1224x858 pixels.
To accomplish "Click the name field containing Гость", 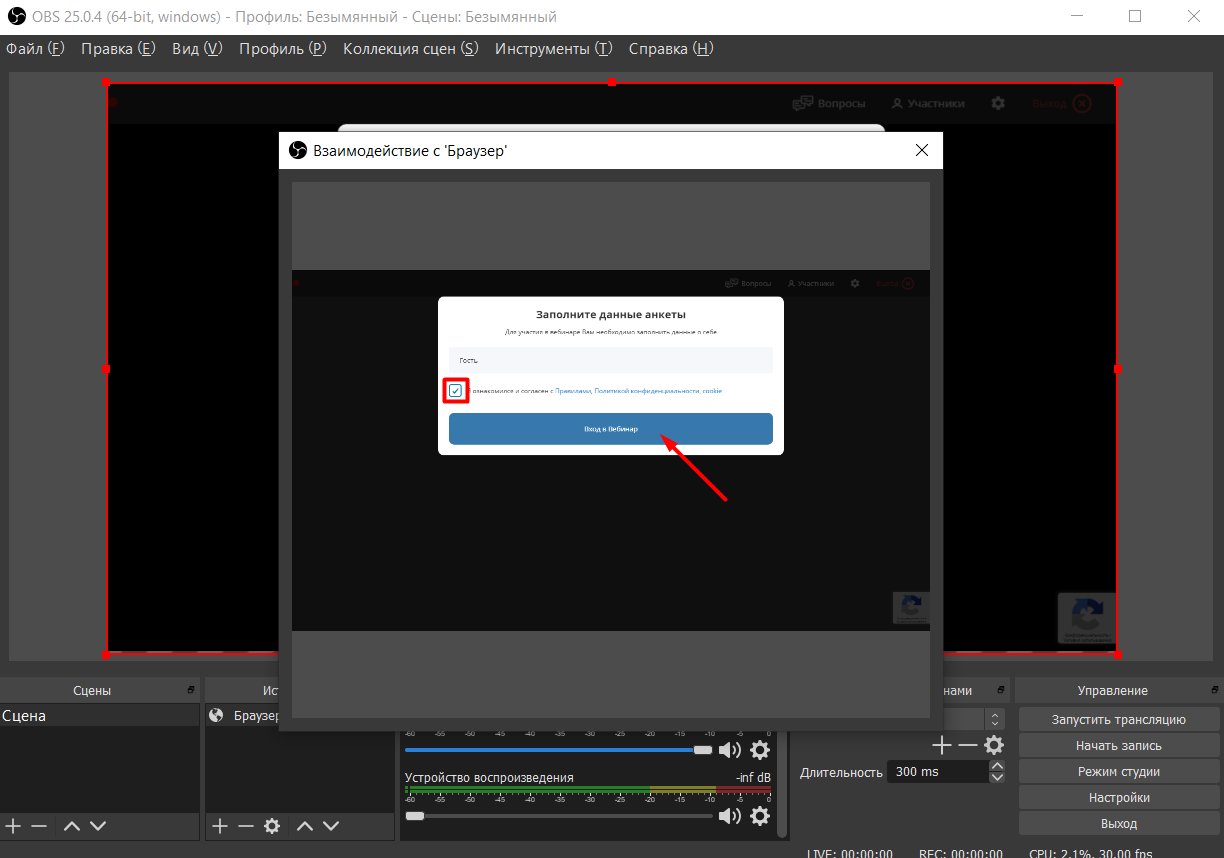I will (x=611, y=360).
